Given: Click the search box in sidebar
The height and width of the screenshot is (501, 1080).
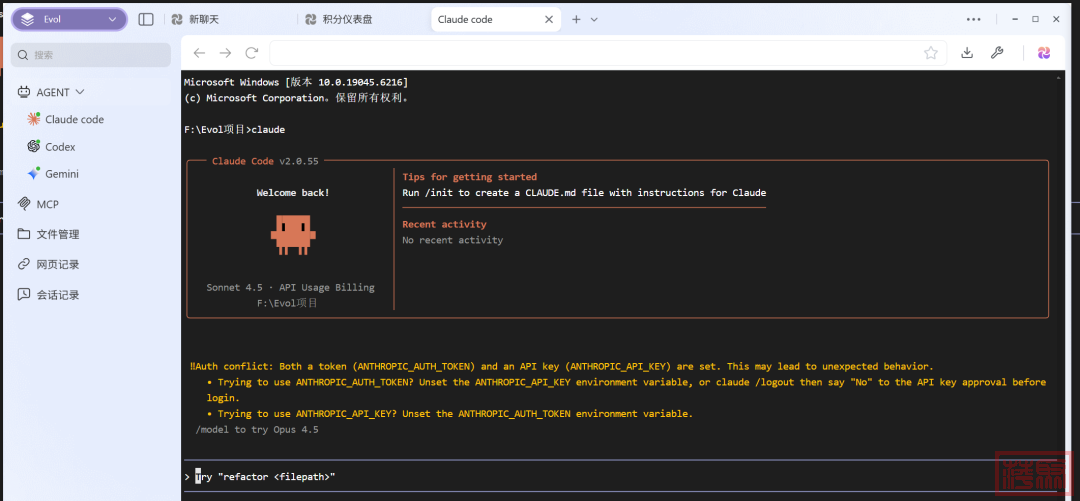Looking at the screenshot, I should click(x=90, y=55).
